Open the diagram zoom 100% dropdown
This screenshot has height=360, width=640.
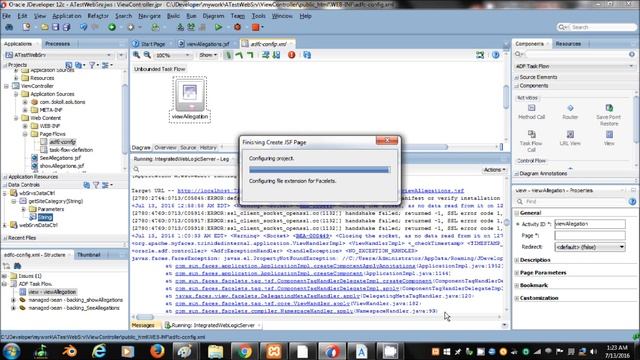click(173, 55)
